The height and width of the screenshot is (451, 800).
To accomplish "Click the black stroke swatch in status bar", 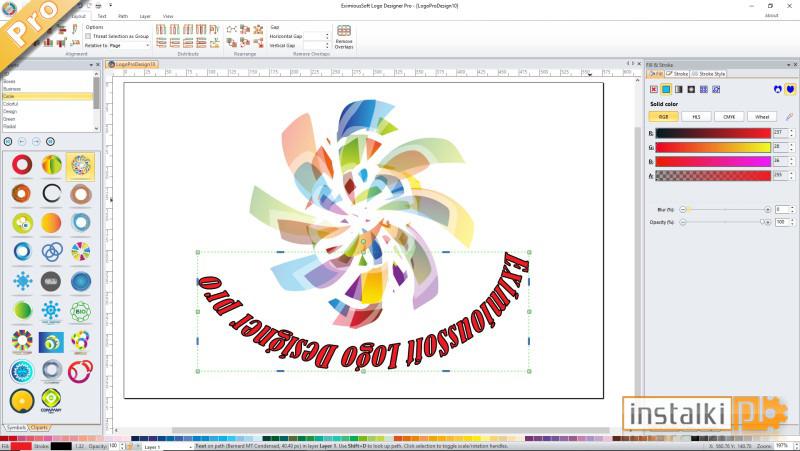I will (x=61, y=446).
